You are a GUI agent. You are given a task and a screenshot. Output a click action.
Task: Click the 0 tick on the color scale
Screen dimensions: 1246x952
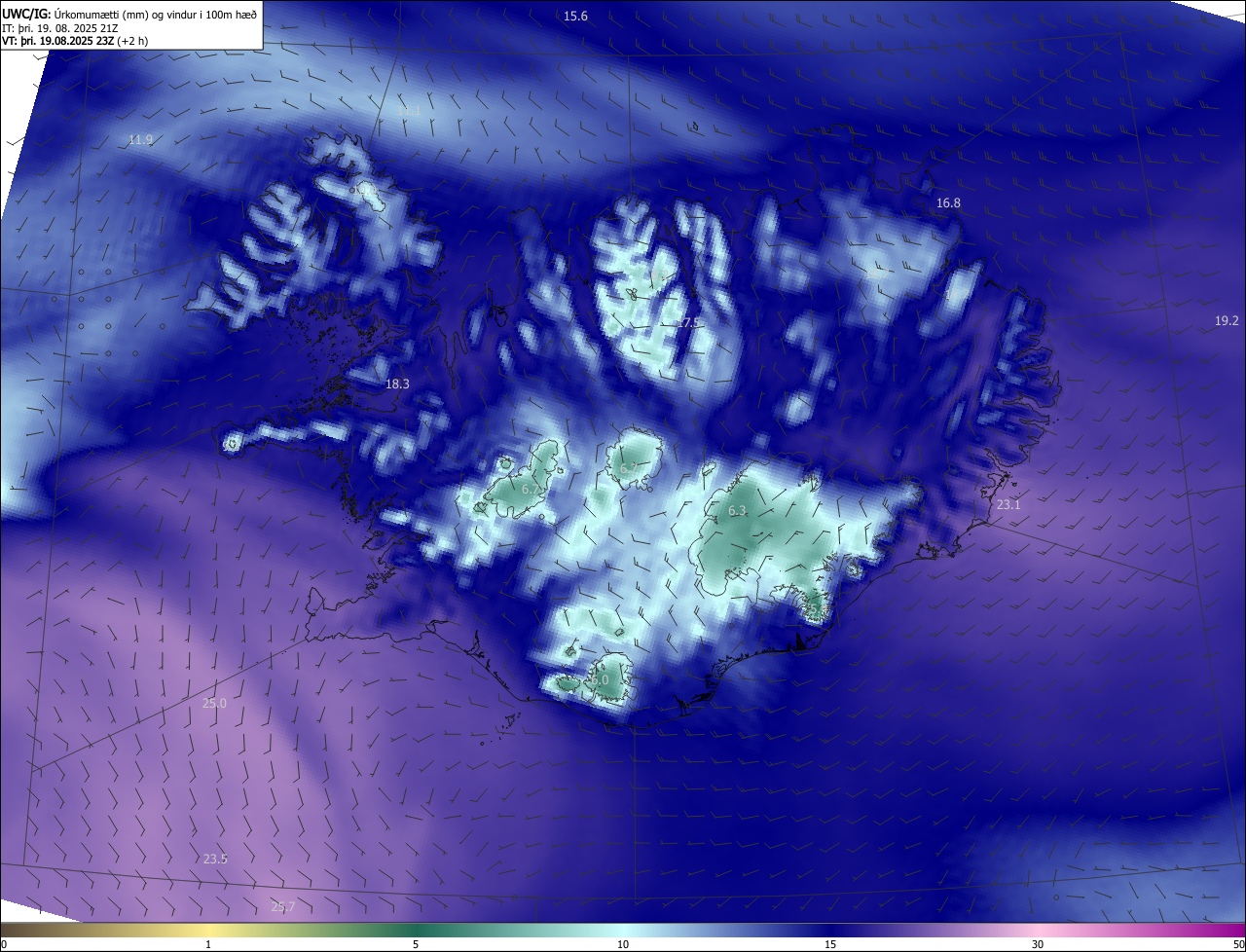point(4,944)
